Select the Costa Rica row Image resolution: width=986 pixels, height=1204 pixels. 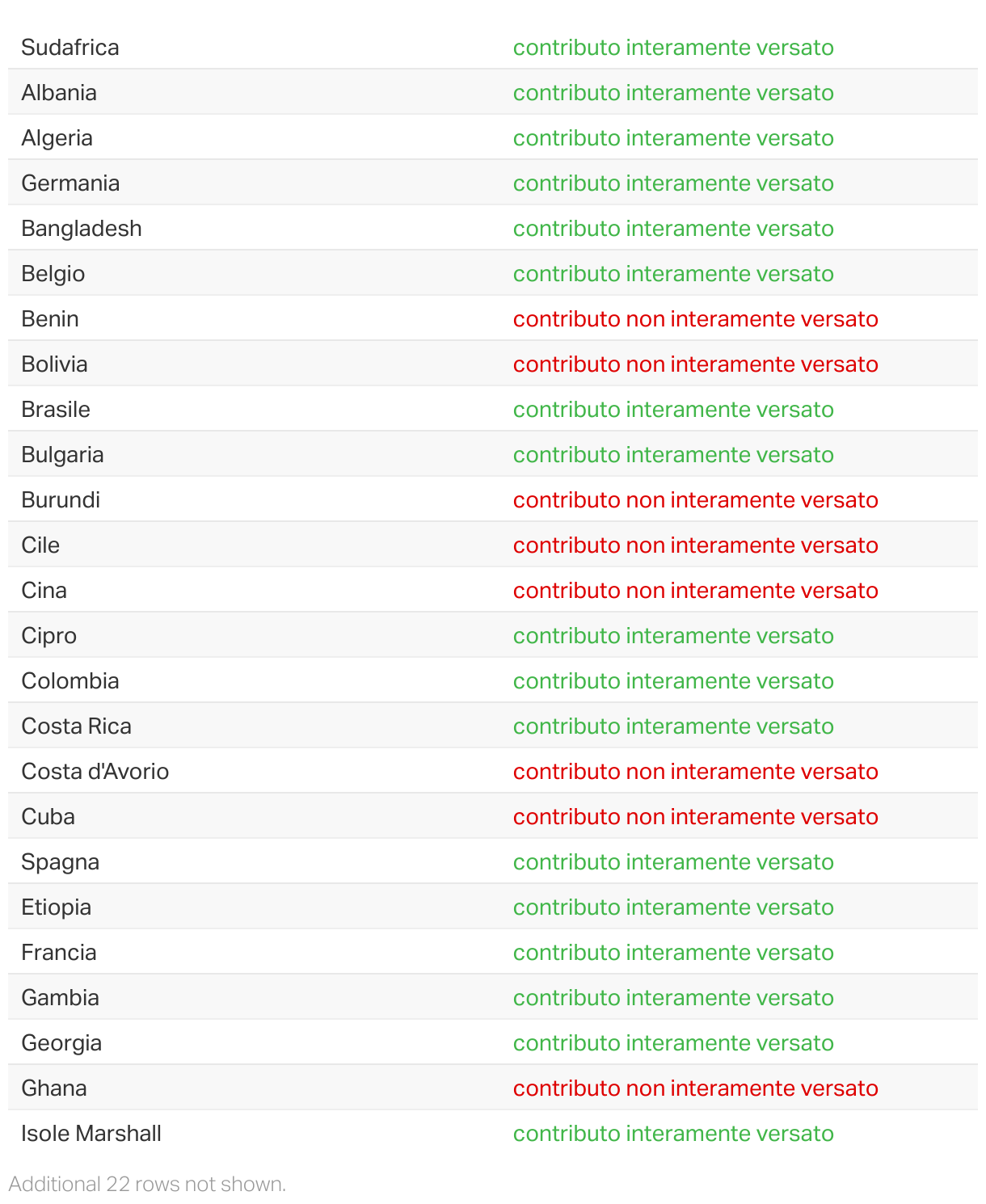[76, 726]
